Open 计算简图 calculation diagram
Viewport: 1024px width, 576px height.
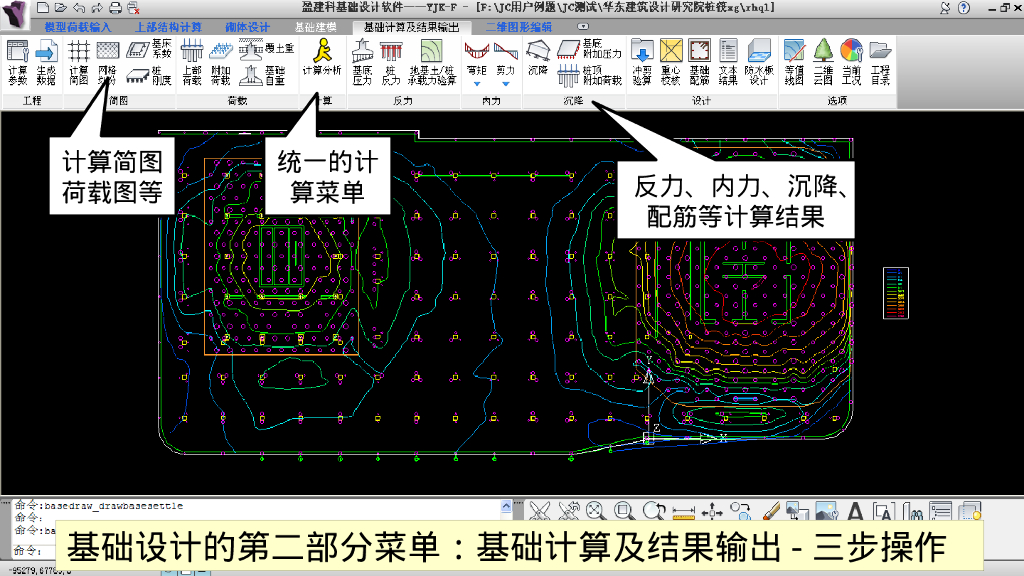pos(79,63)
